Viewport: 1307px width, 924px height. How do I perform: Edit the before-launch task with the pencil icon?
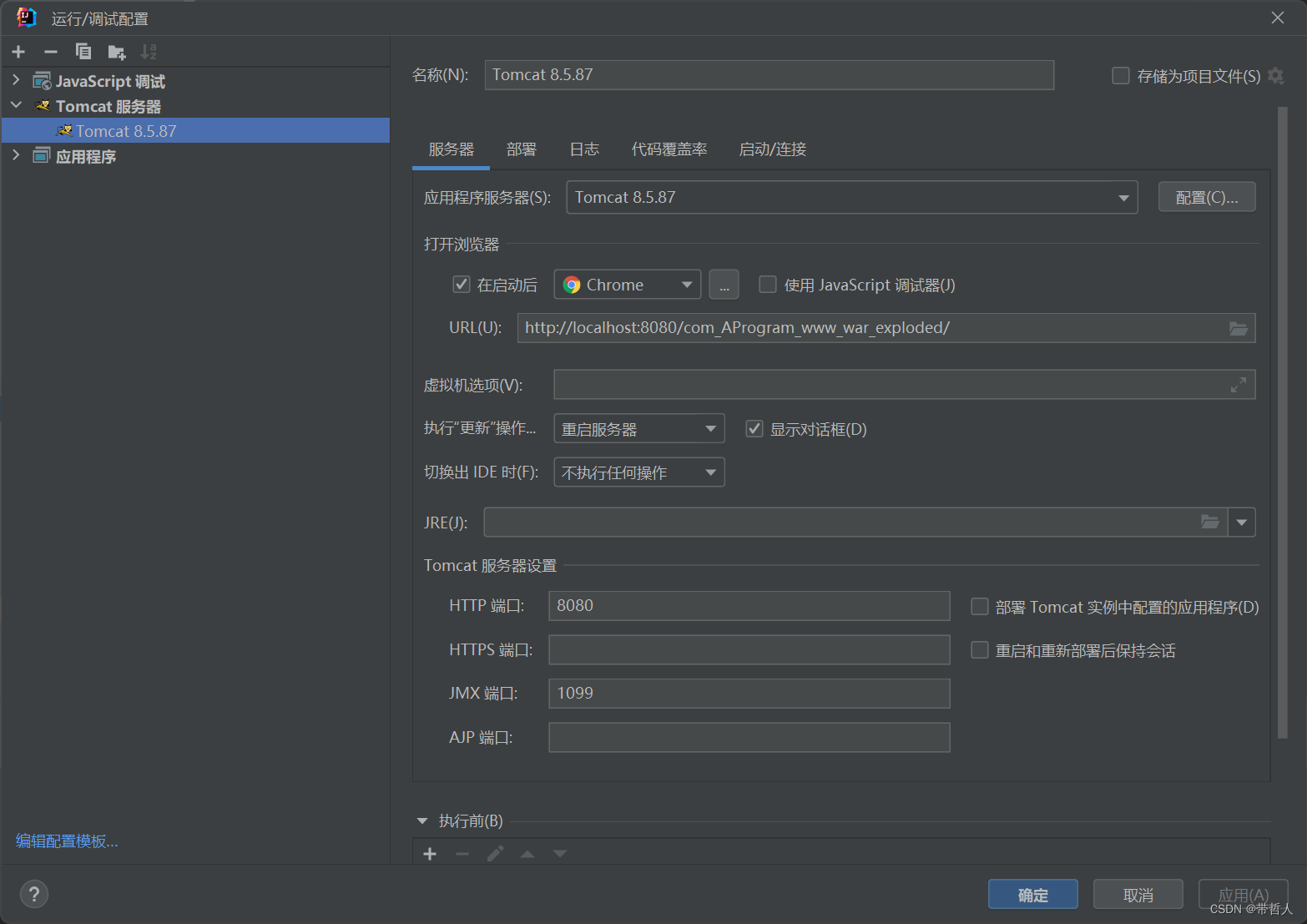(495, 853)
